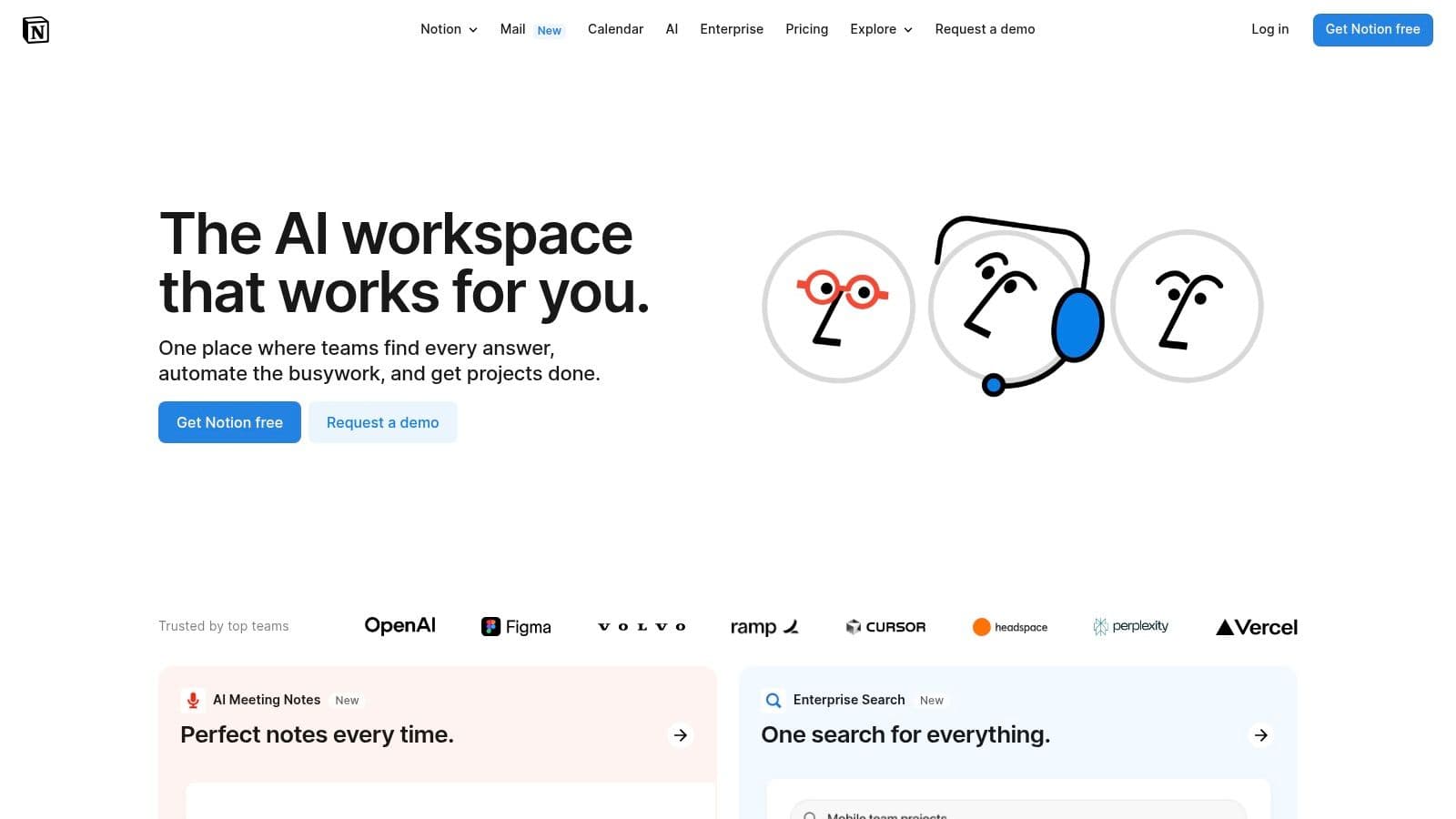Go to the Pricing page
This screenshot has height=819, width=1456.
coord(806,29)
